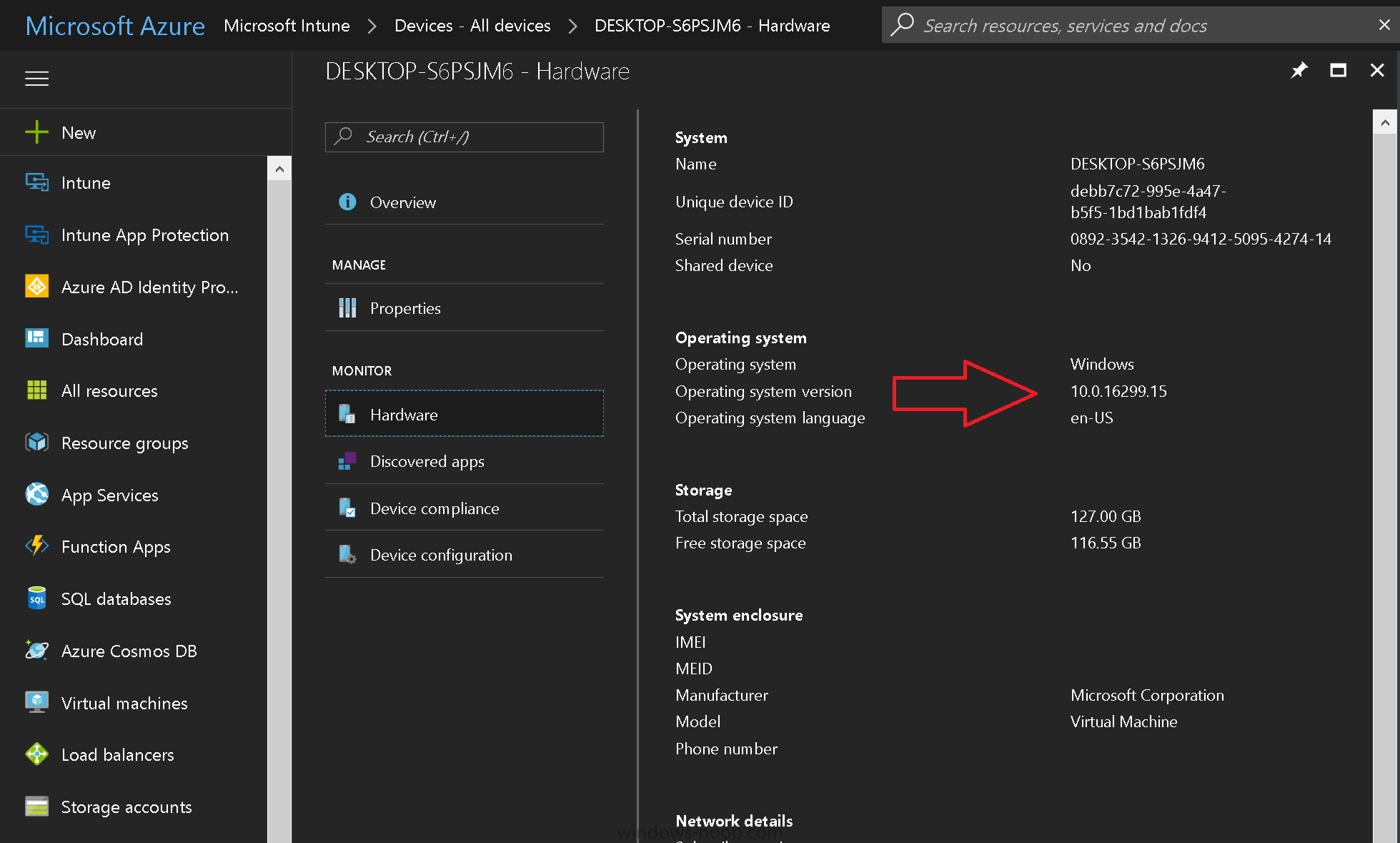Click the System enclosure heading
1400x843 pixels.
739,615
